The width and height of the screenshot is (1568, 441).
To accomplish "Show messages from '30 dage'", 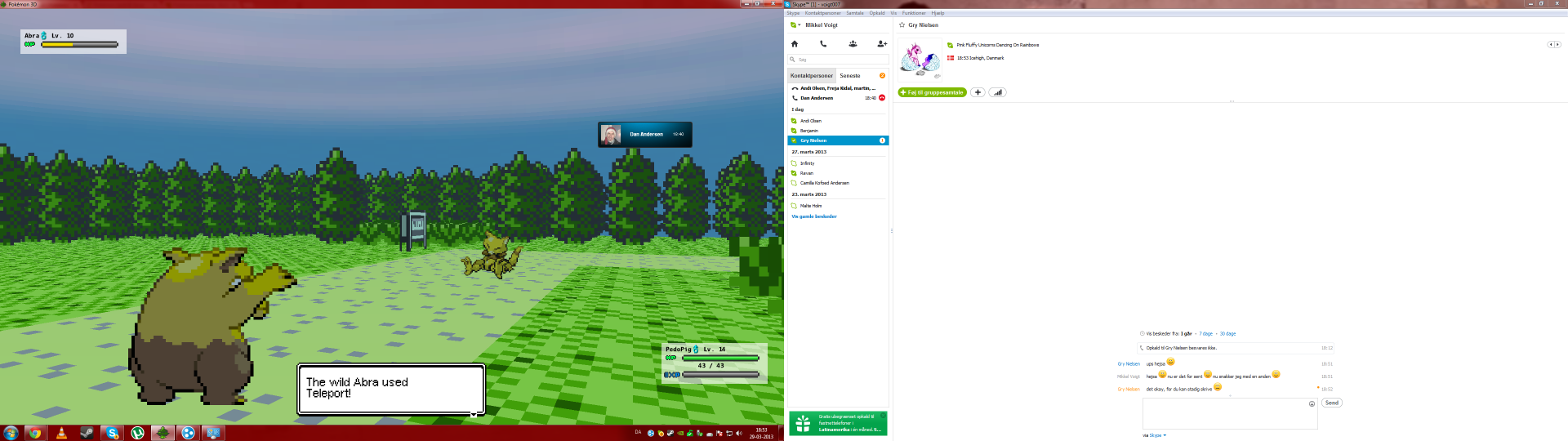I will 1227,334.
